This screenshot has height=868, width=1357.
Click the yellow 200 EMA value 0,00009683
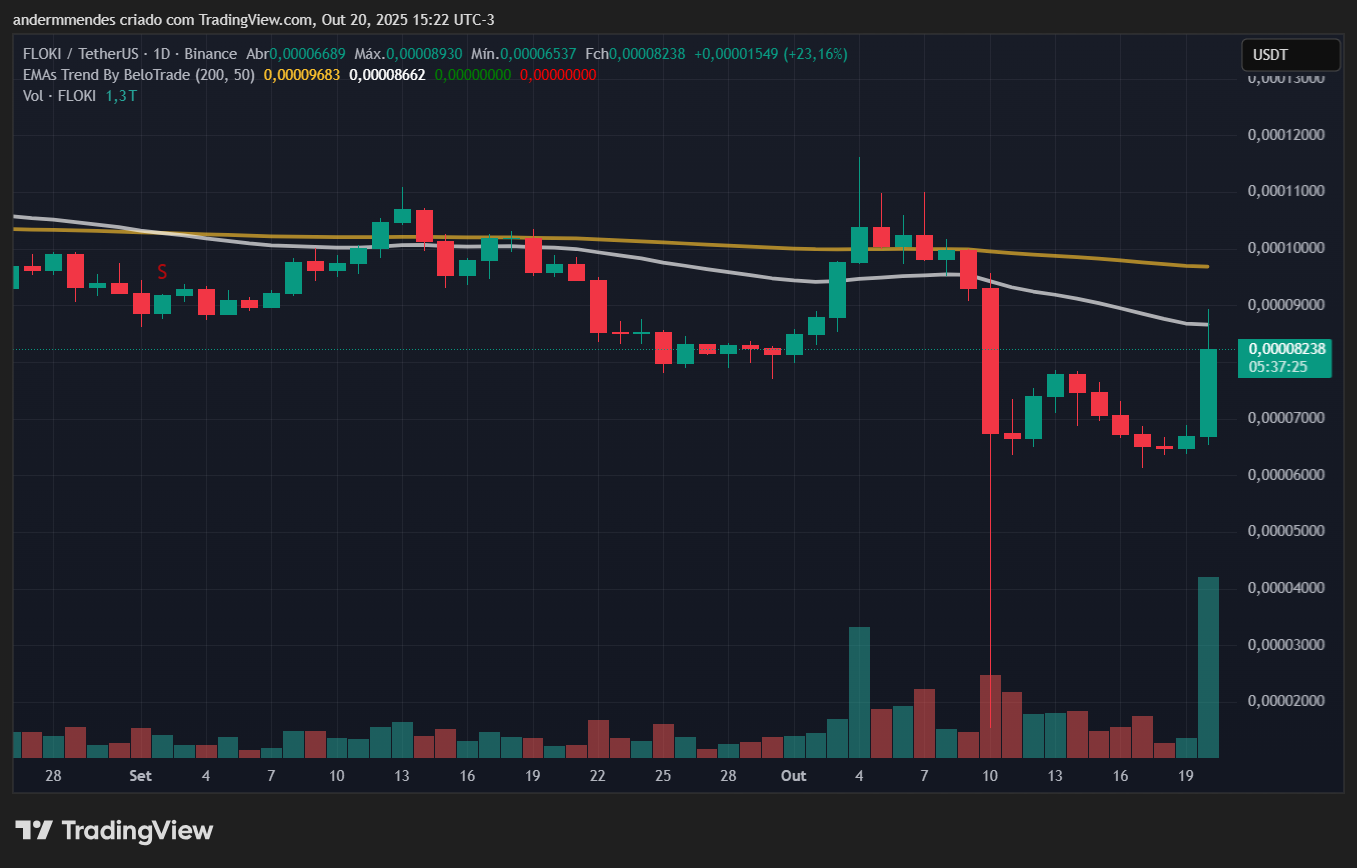[302, 75]
